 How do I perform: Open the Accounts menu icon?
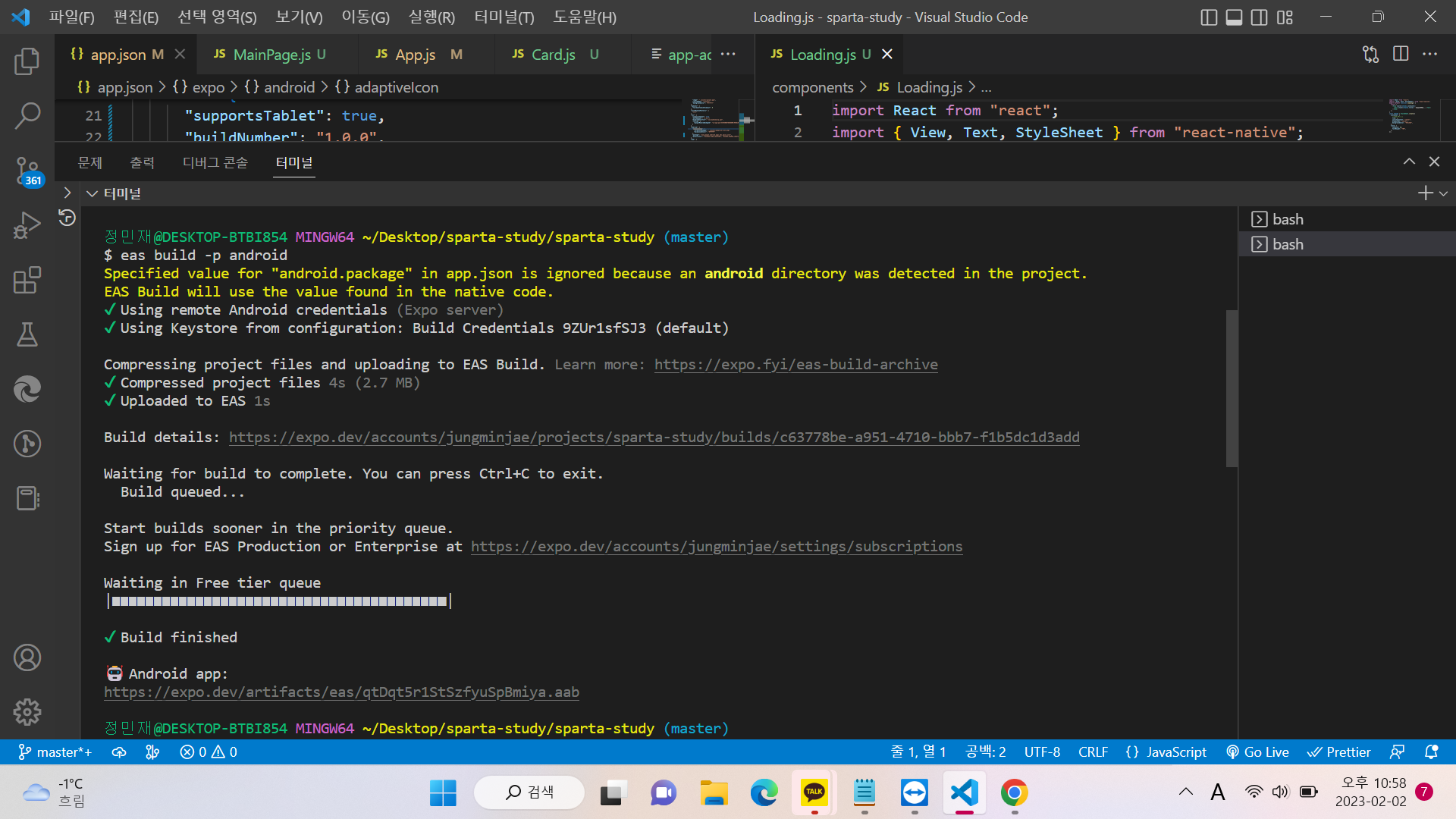27,657
